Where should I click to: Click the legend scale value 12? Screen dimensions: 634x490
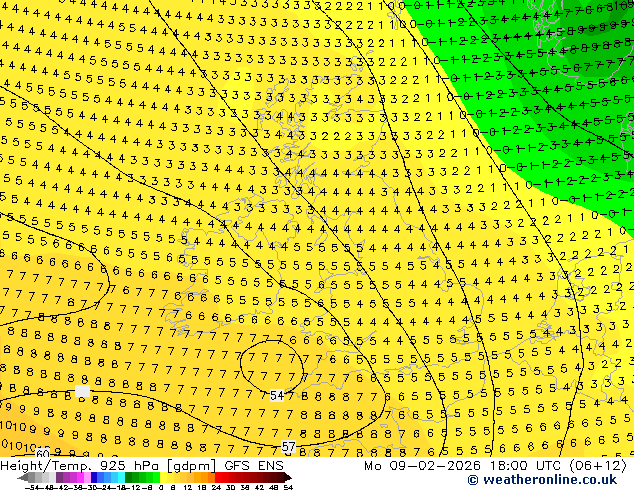coord(188,488)
